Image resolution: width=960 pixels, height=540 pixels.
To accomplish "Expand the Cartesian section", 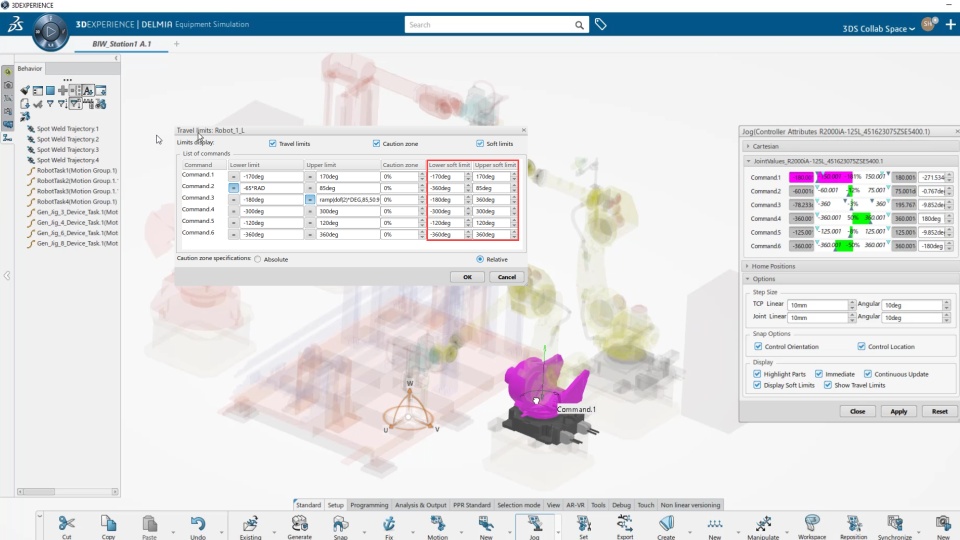I will 748,146.
